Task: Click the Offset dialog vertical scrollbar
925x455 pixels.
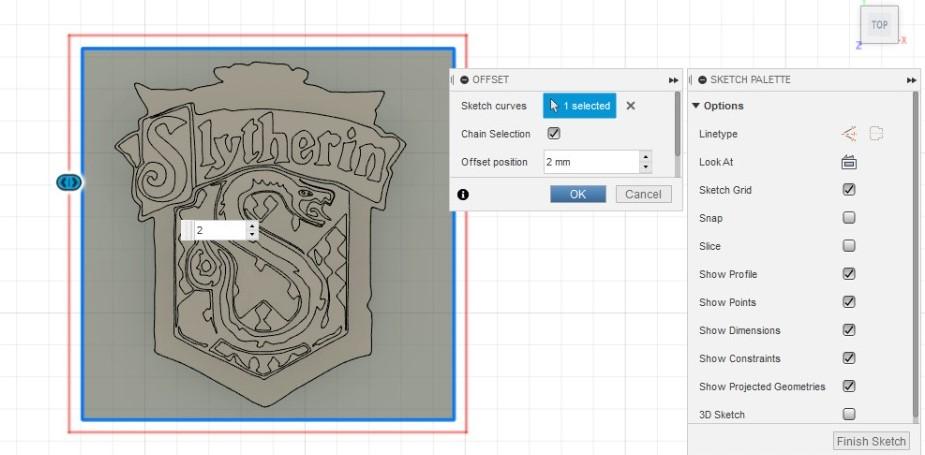Action: (x=677, y=124)
